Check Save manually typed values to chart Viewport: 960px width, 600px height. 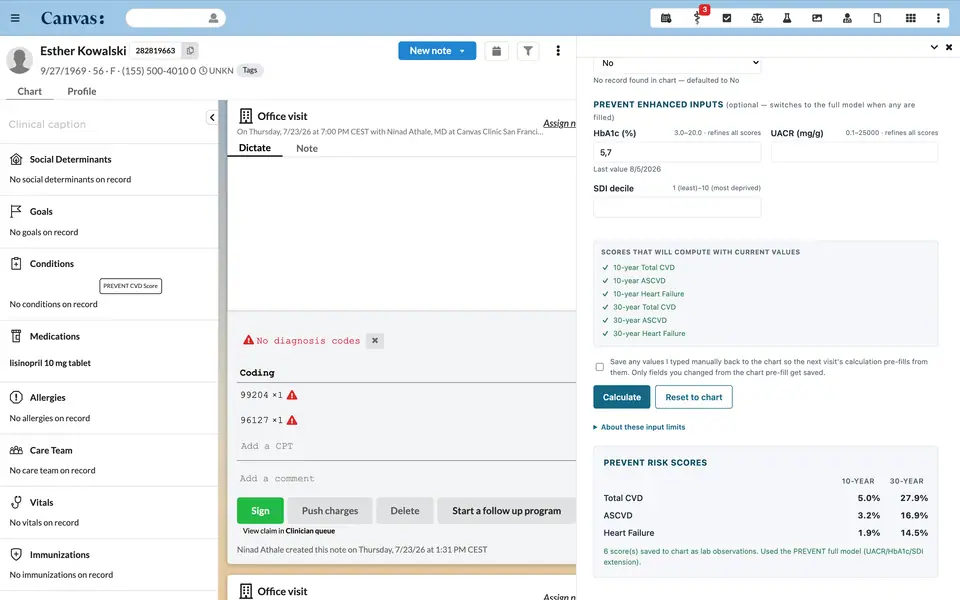tap(599, 367)
